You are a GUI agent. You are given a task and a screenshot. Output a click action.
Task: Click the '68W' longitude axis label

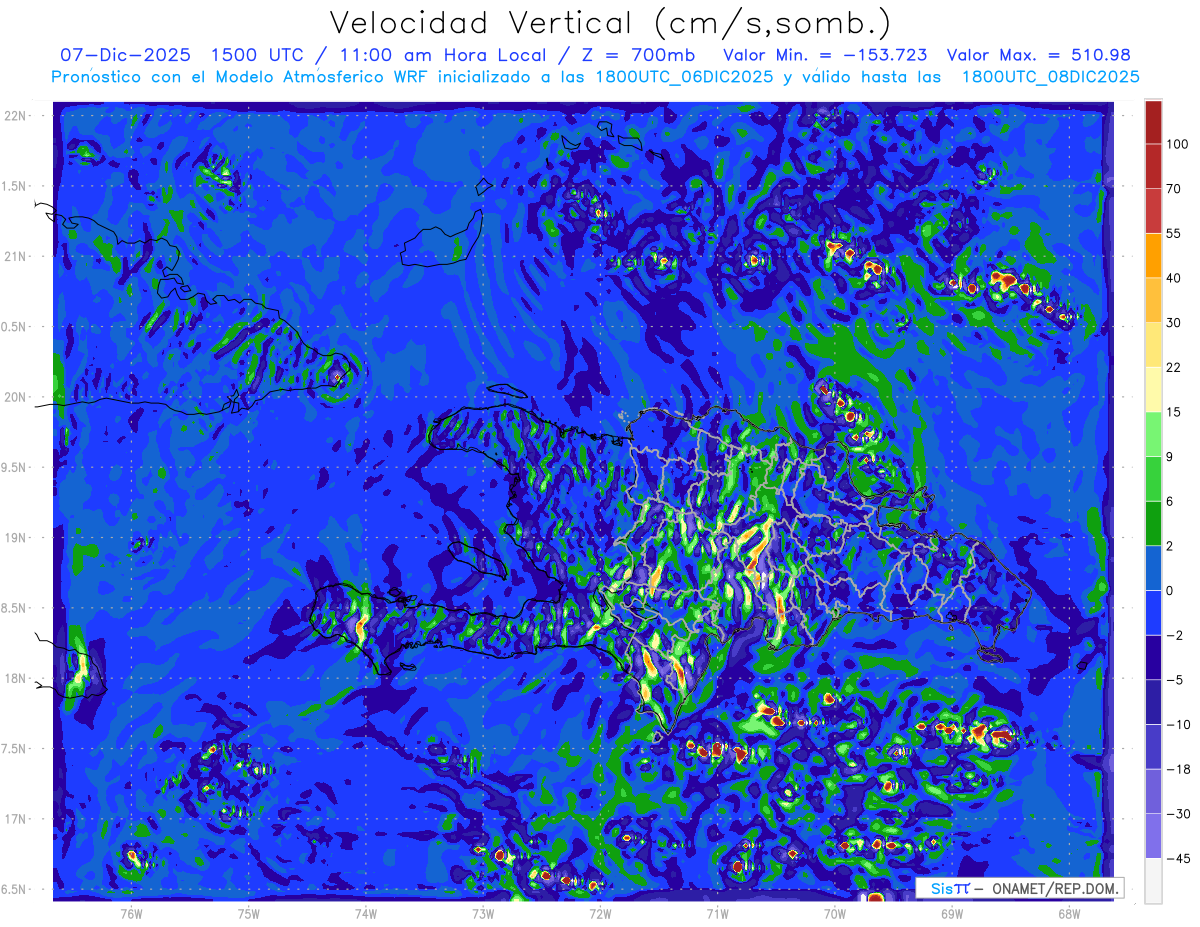coord(1069,913)
